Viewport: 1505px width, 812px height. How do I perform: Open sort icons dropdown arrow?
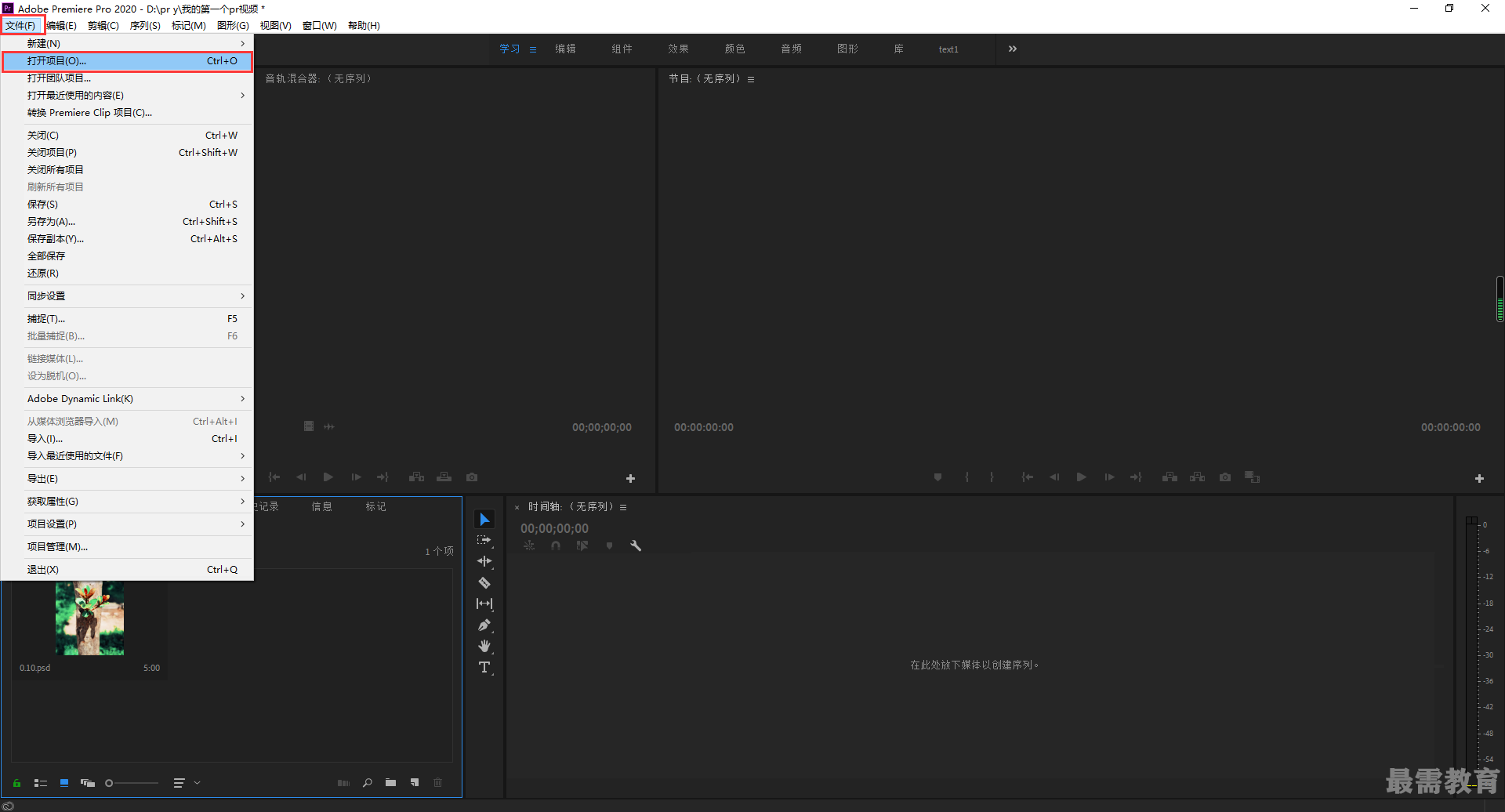click(197, 782)
